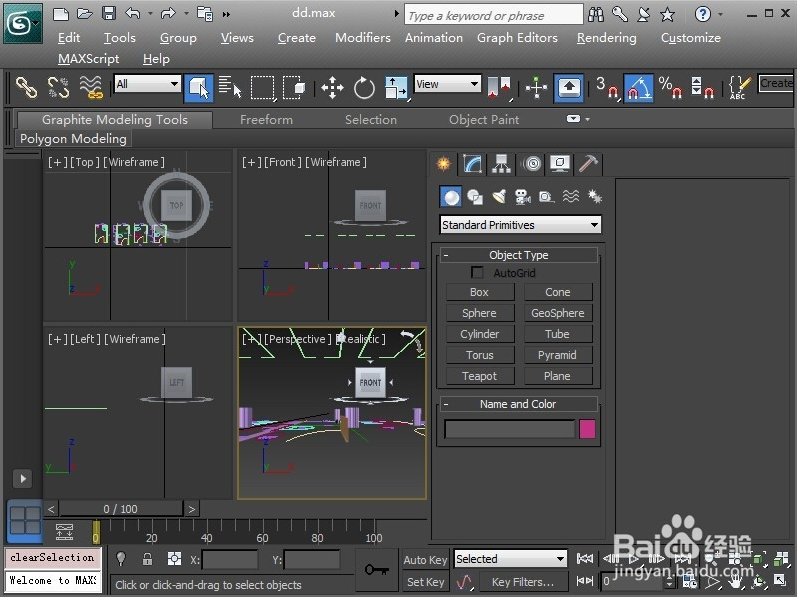Image resolution: width=797 pixels, height=597 pixels.
Task: Open the MAXScript menu
Action: (x=88, y=59)
